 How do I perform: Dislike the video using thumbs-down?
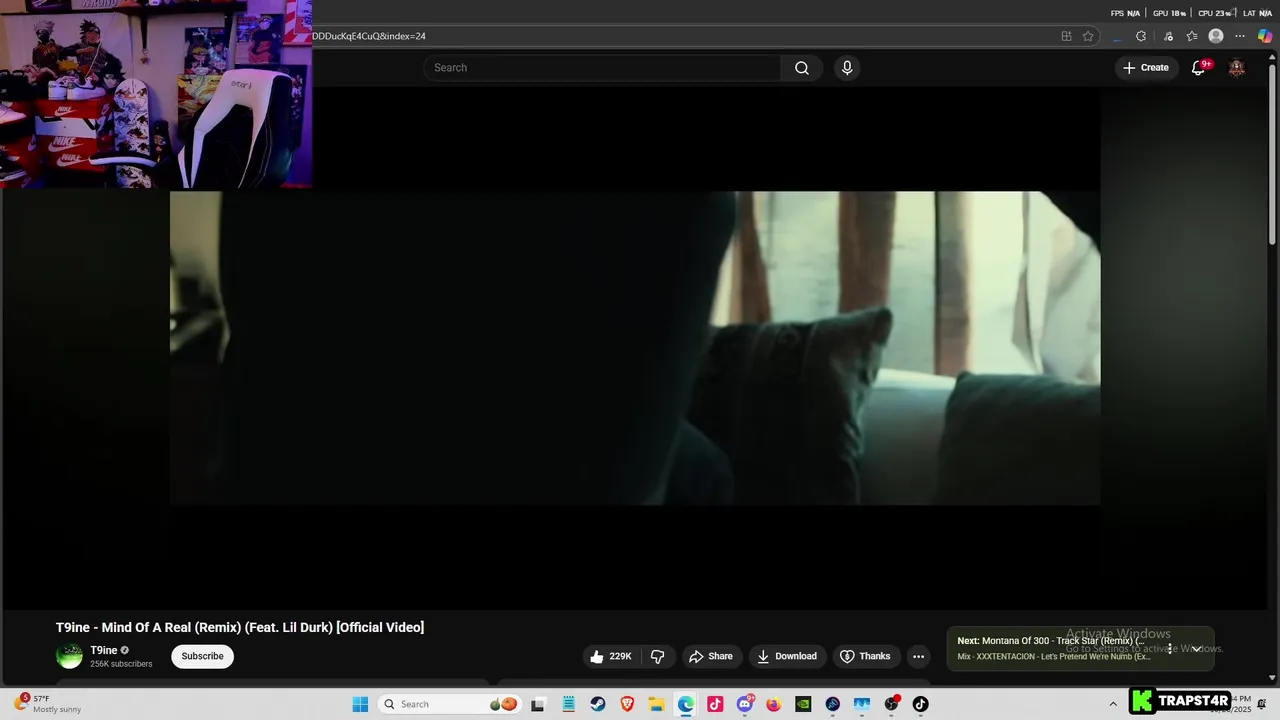(x=657, y=656)
